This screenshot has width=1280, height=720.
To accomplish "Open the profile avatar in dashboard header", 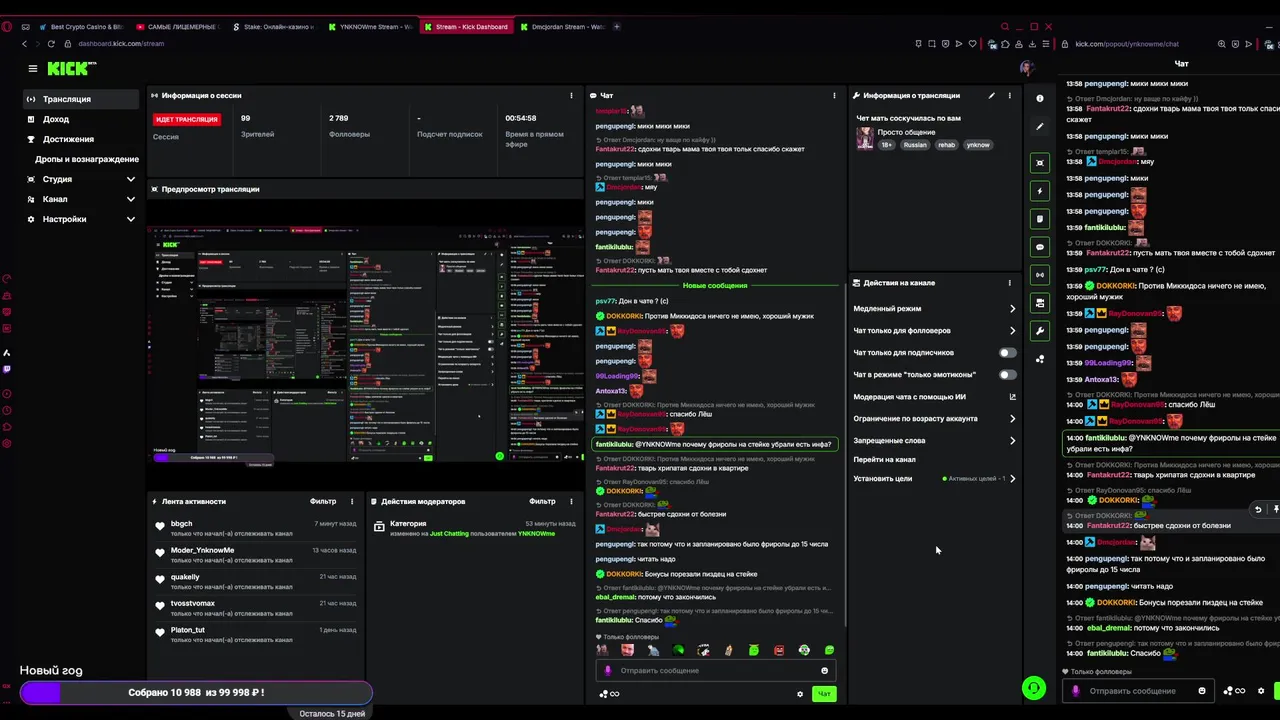I will [1026, 68].
